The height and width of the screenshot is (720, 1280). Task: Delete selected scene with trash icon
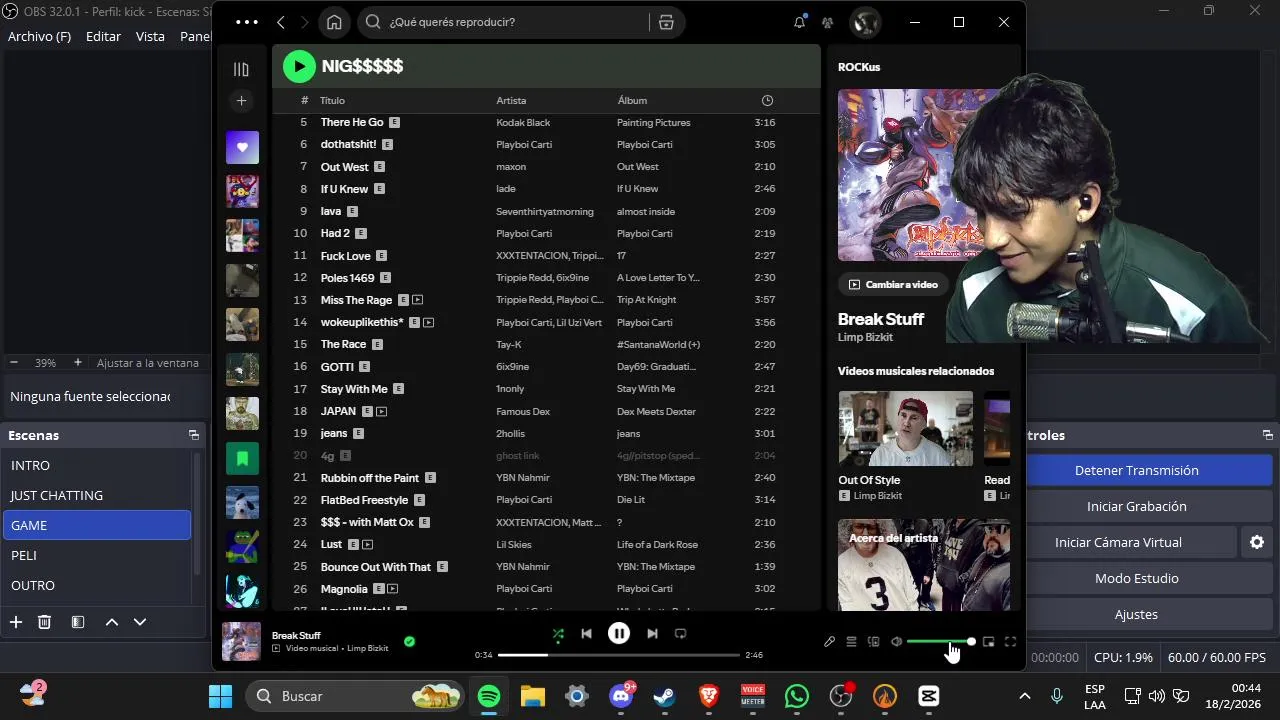point(44,622)
